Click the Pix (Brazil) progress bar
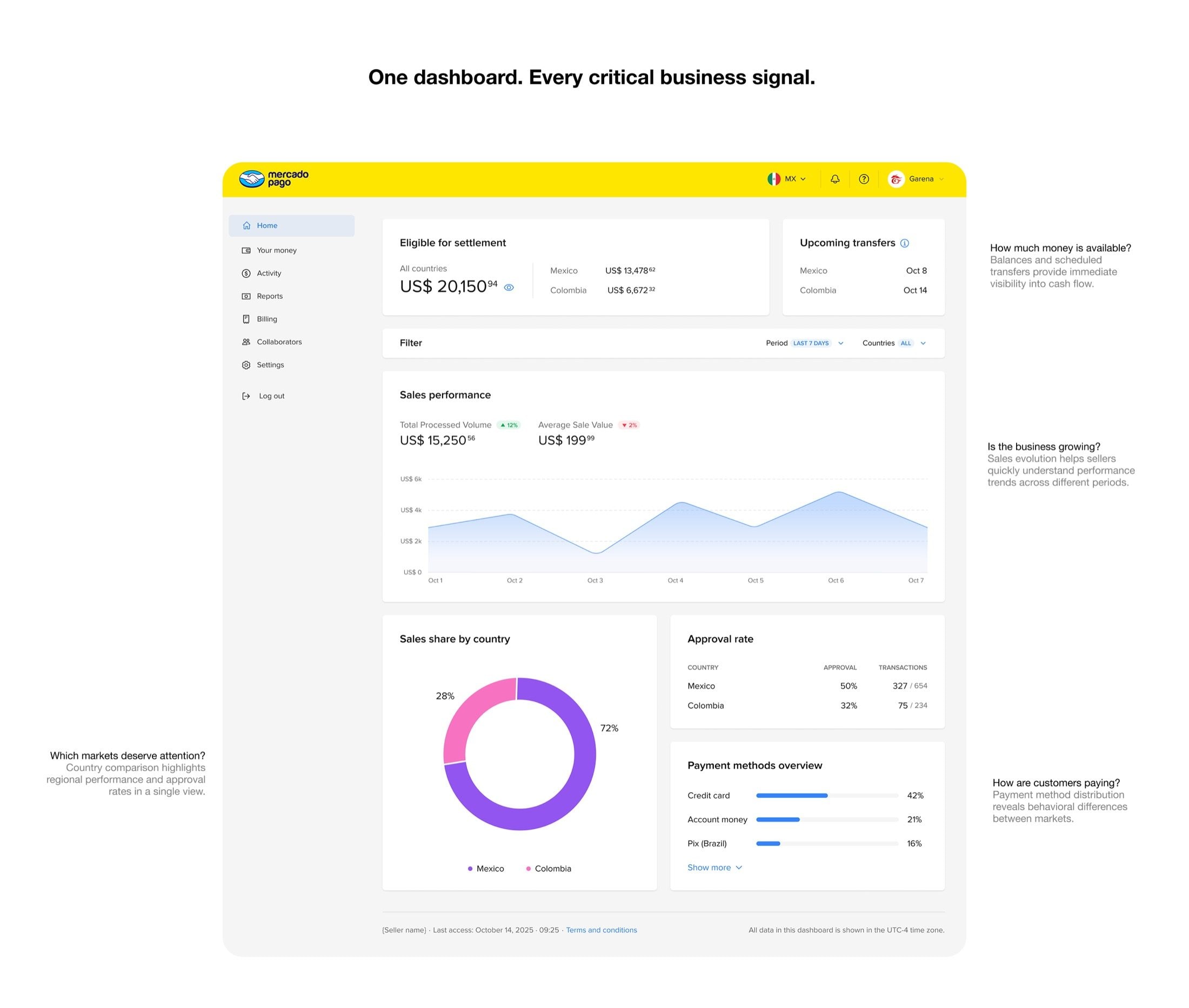Screen dimensions: 1189x1008 pyautogui.click(x=827, y=844)
